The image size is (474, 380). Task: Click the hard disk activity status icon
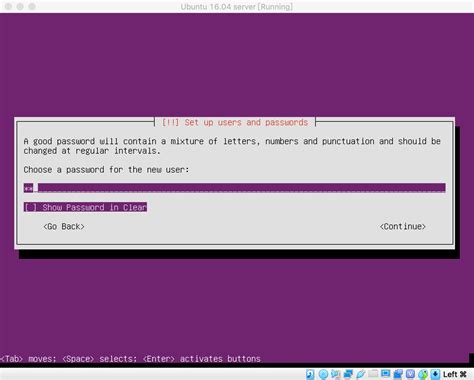point(310,374)
